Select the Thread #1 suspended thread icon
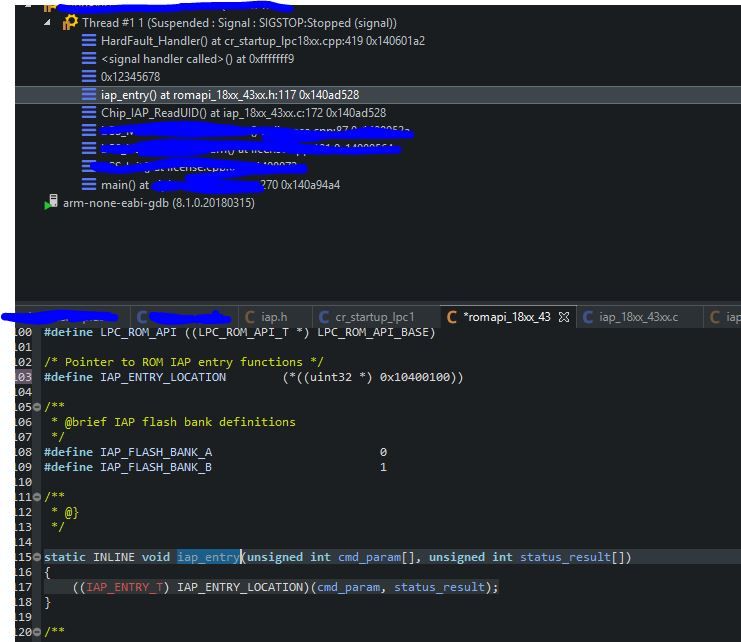741x642 pixels. pyautogui.click(x=70, y=22)
